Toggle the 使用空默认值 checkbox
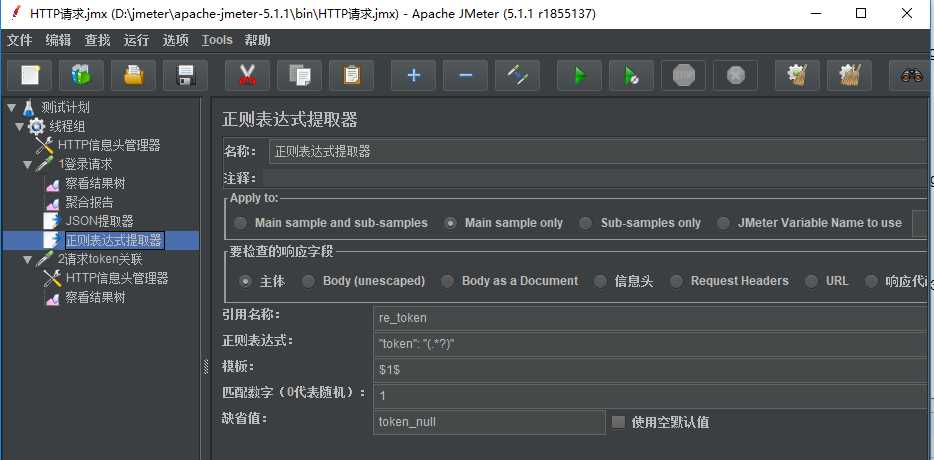This screenshot has width=934, height=460. coord(619,422)
